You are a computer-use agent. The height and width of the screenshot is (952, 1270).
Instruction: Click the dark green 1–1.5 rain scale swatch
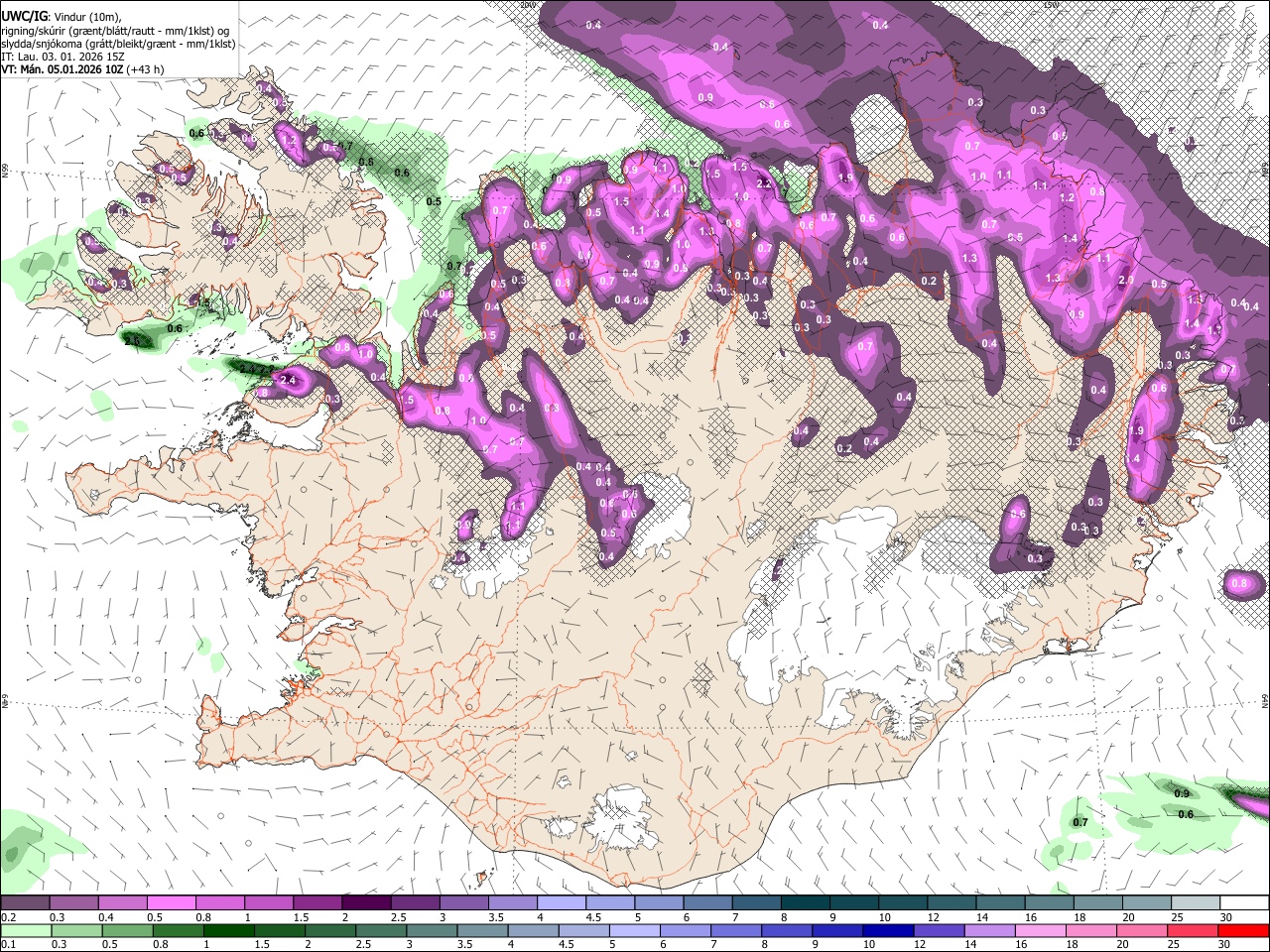228,930
